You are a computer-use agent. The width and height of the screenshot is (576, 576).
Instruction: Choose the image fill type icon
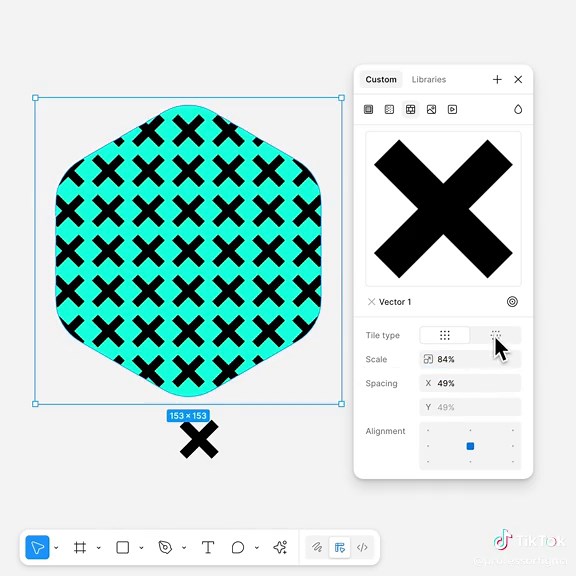point(431,109)
